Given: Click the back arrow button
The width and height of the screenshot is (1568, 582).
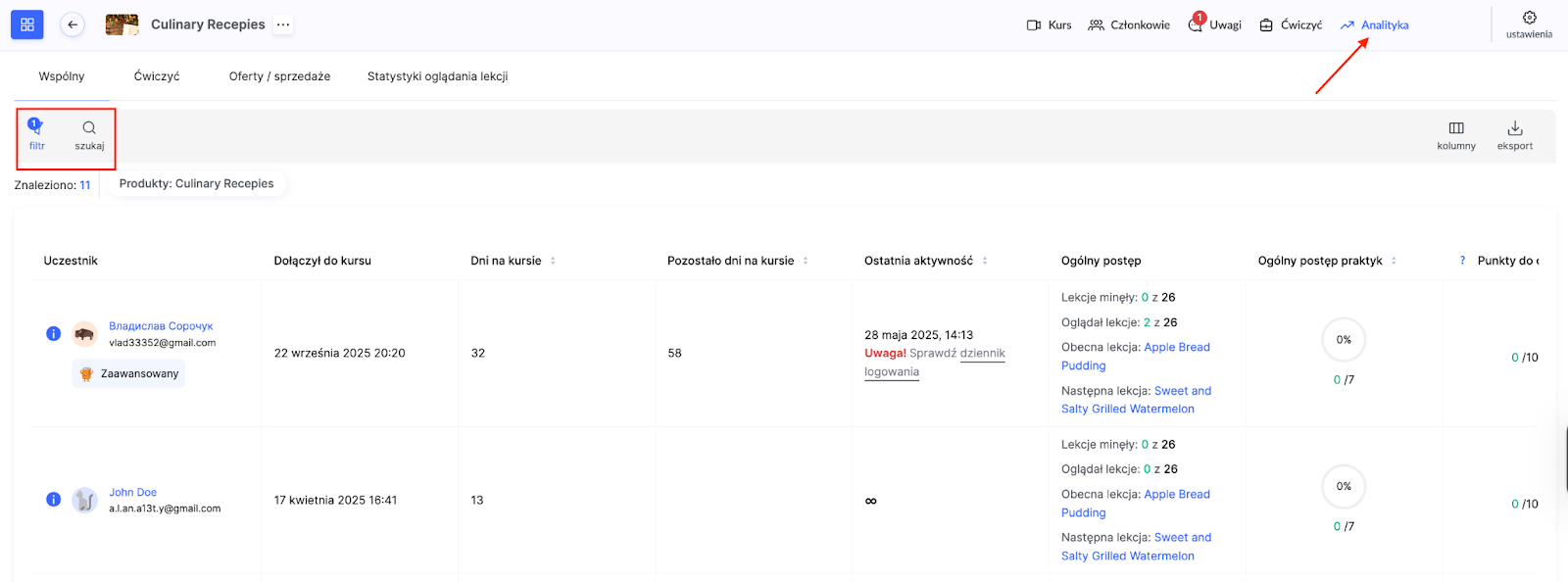Looking at the screenshot, I should tap(73, 24).
